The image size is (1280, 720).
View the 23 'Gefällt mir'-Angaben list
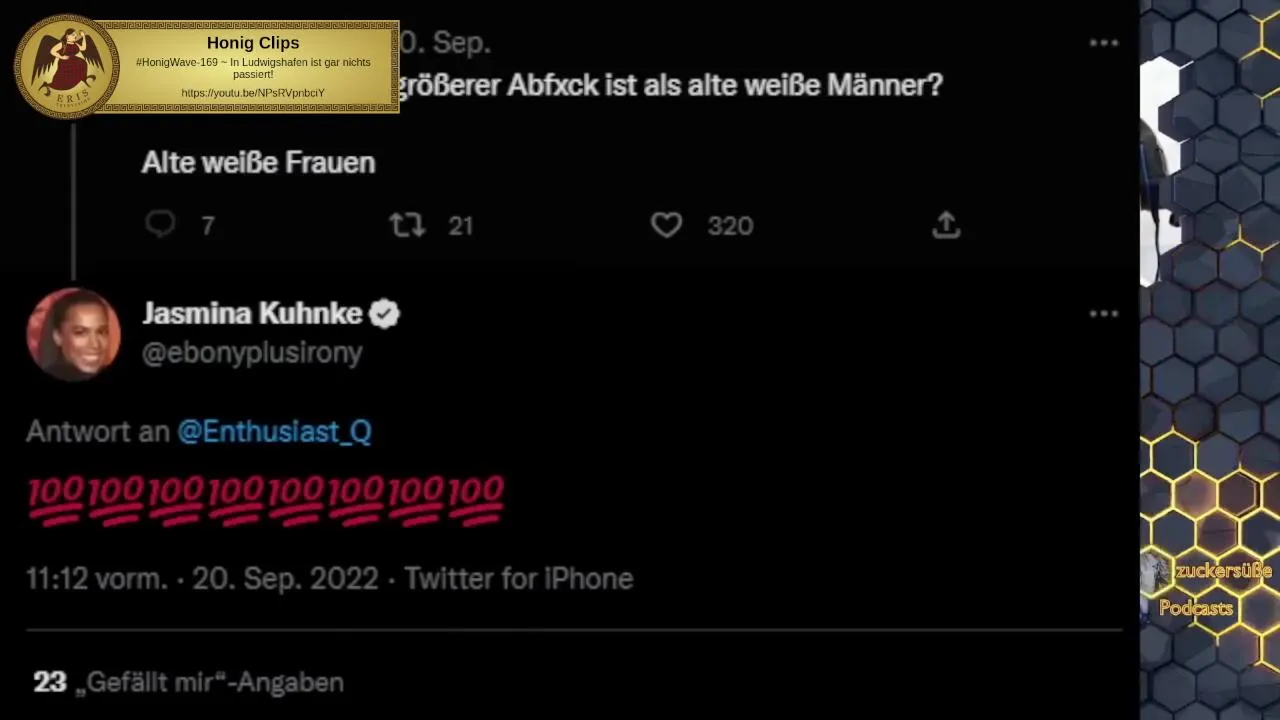click(x=188, y=682)
